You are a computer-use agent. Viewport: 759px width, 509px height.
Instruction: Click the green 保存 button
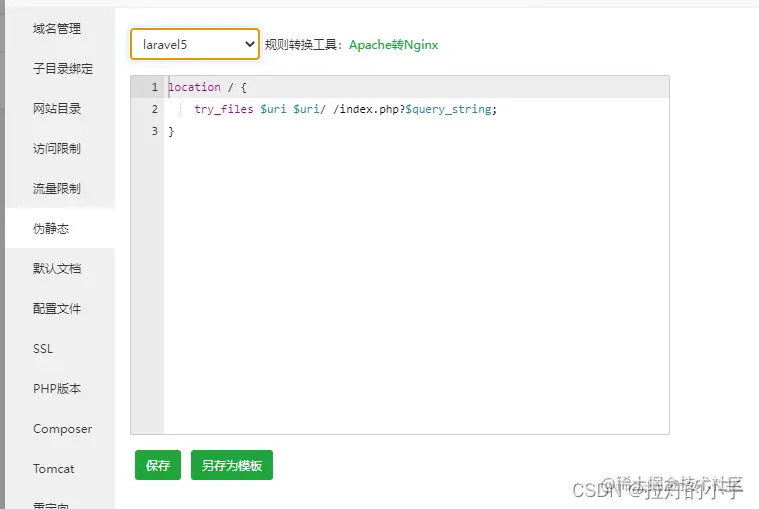[158, 465]
